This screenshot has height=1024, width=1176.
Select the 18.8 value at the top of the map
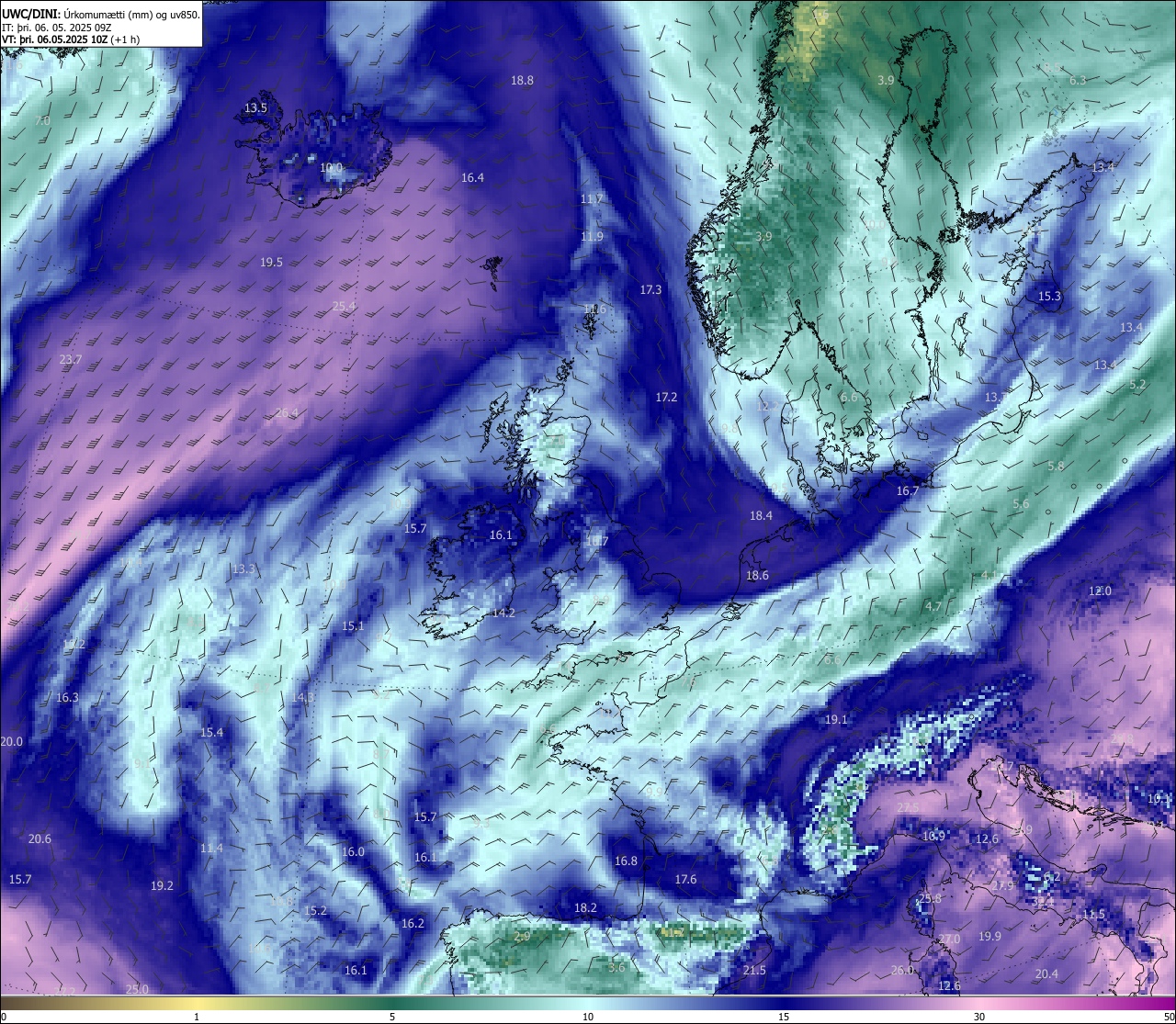click(522, 80)
